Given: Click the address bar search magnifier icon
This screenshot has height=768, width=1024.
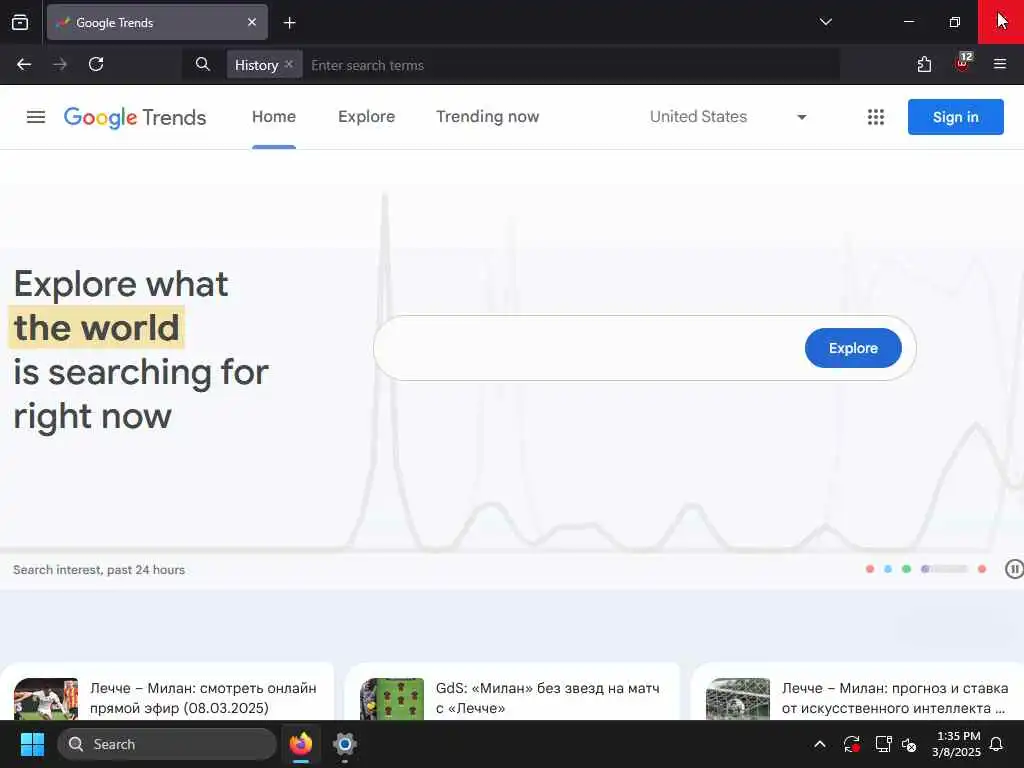Looking at the screenshot, I should click(x=202, y=64).
